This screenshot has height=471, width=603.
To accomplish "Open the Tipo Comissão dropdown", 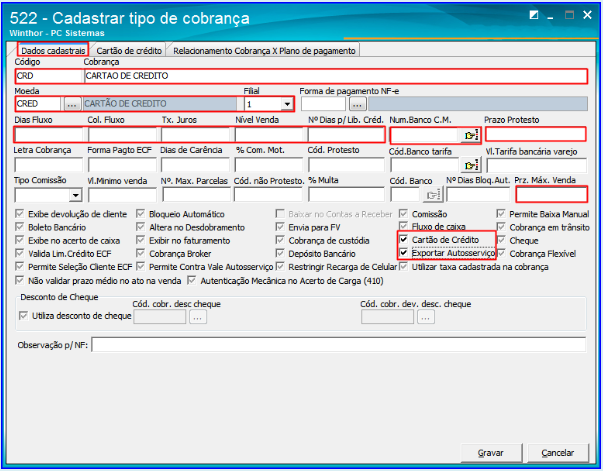I will click(x=76, y=195).
